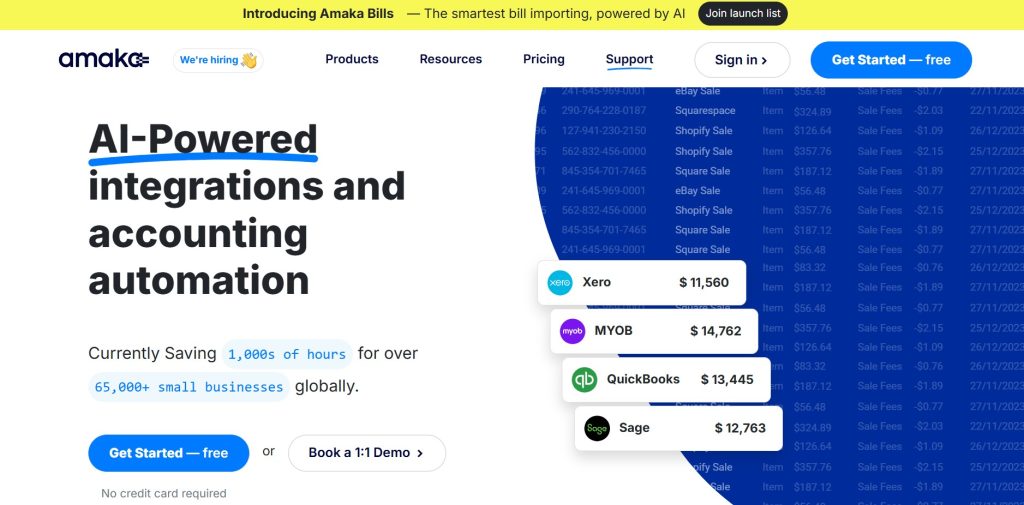1024x505 pixels.
Task: Select the QuickBooks $13,445 card
Action: [666, 380]
